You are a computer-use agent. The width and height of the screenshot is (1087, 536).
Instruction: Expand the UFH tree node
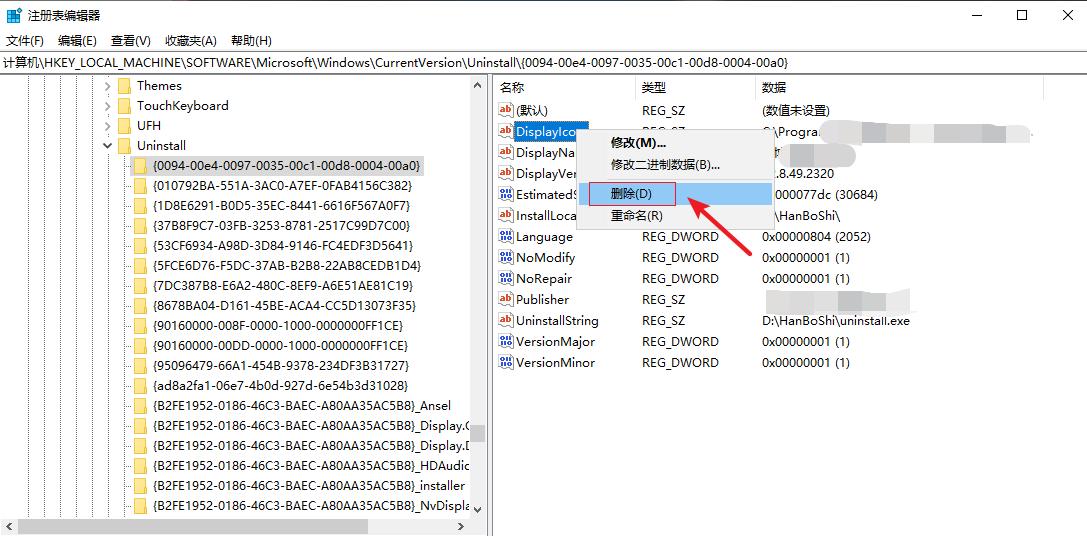tap(107, 126)
